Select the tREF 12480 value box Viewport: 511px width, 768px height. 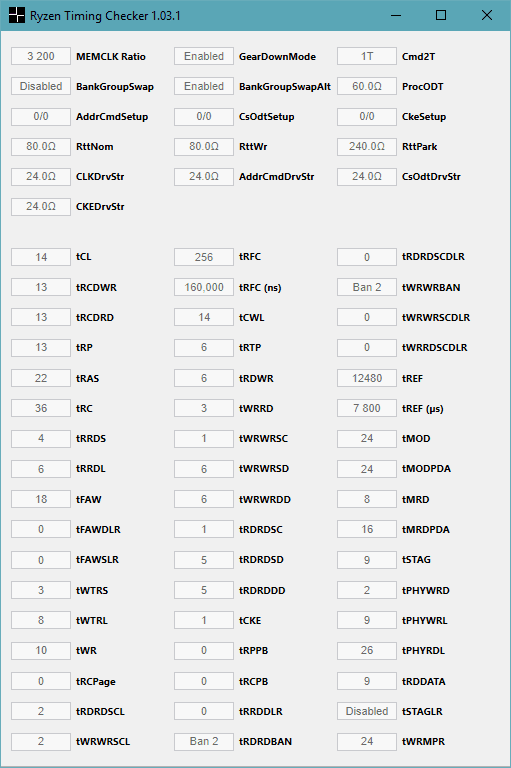367,378
